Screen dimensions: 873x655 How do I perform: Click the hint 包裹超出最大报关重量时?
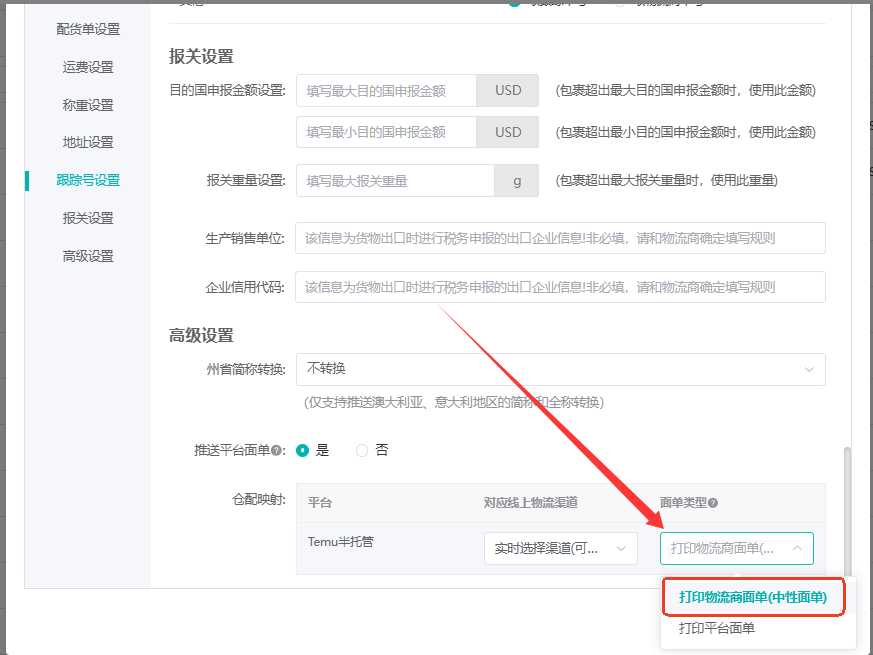(666, 180)
